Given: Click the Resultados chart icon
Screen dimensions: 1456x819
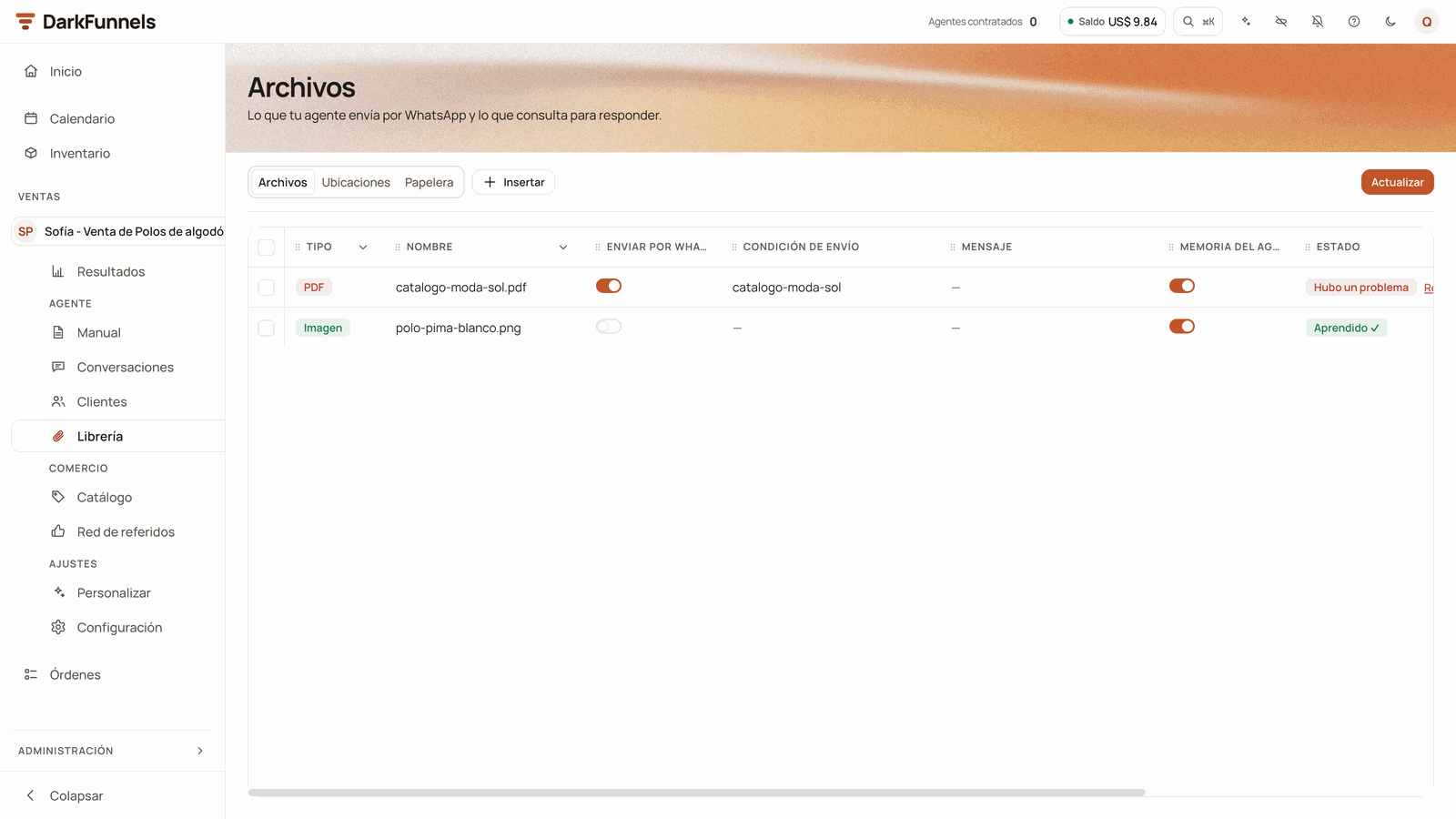Looking at the screenshot, I should pos(58,271).
